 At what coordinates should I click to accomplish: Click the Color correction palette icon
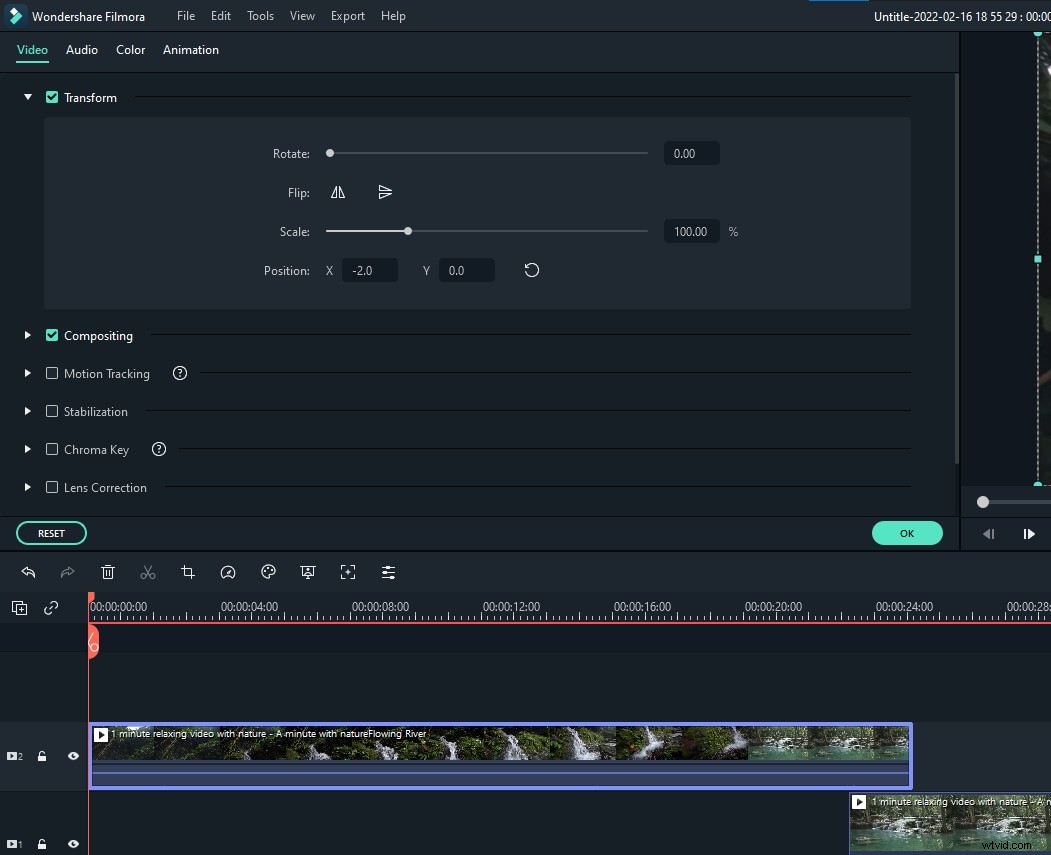coord(268,572)
